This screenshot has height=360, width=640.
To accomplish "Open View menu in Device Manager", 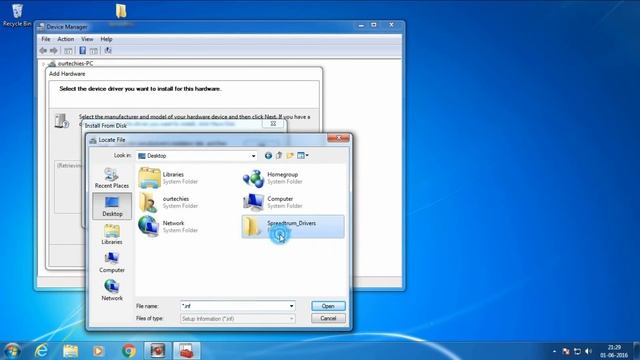I will tap(87, 39).
